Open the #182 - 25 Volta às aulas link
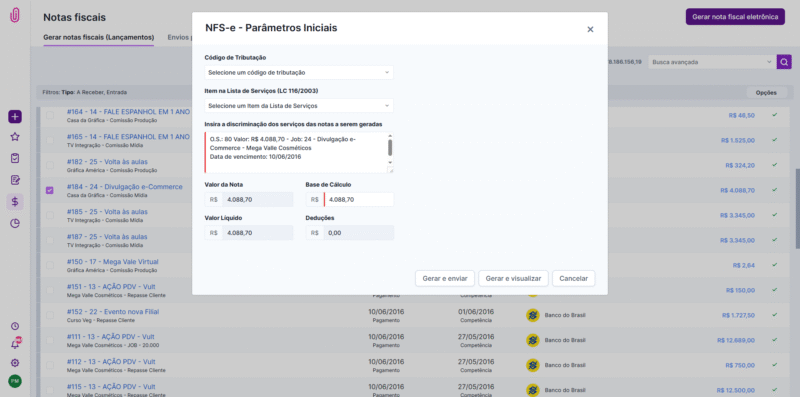Viewport: 800px width, 397px height. tap(107, 162)
